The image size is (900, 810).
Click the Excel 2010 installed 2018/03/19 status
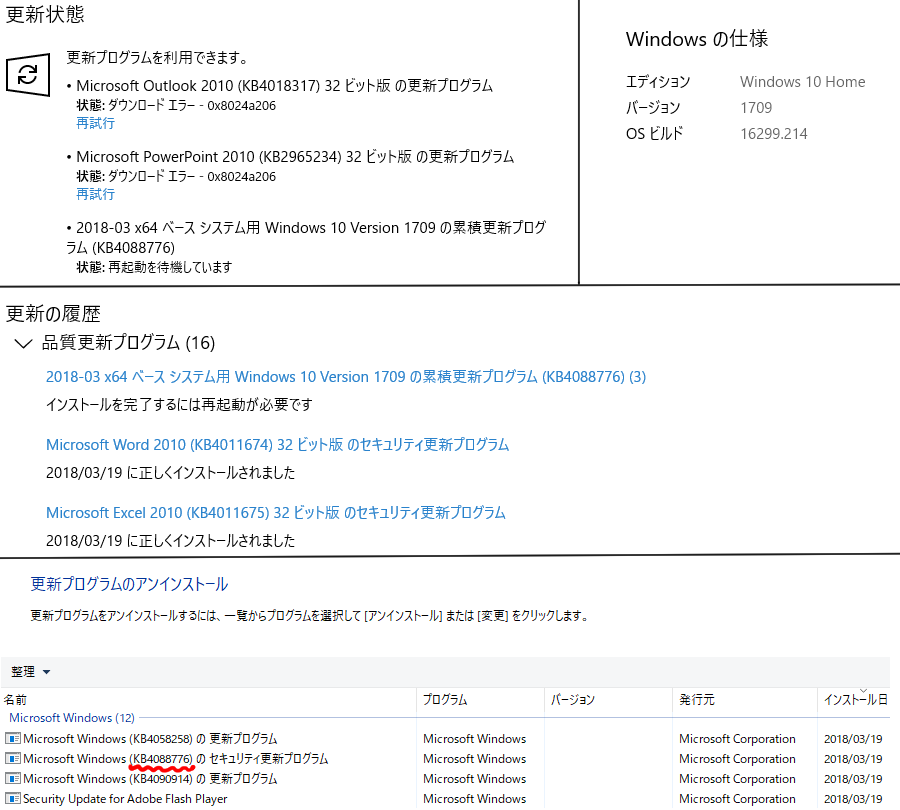[170, 541]
